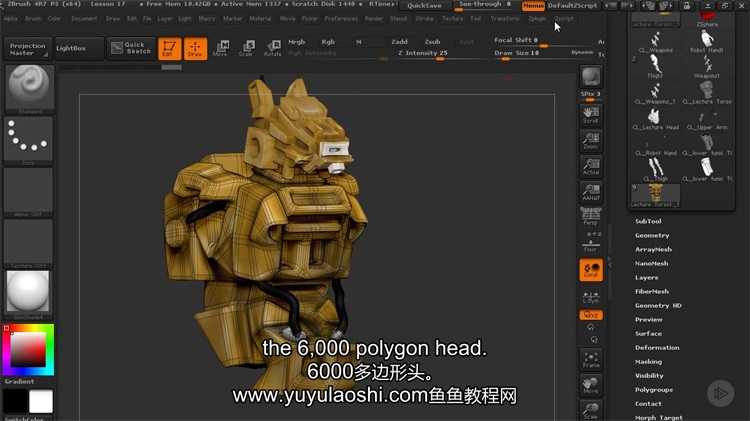Open the Preferences menu
The width and height of the screenshot is (750, 421).
tap(341, 19)
